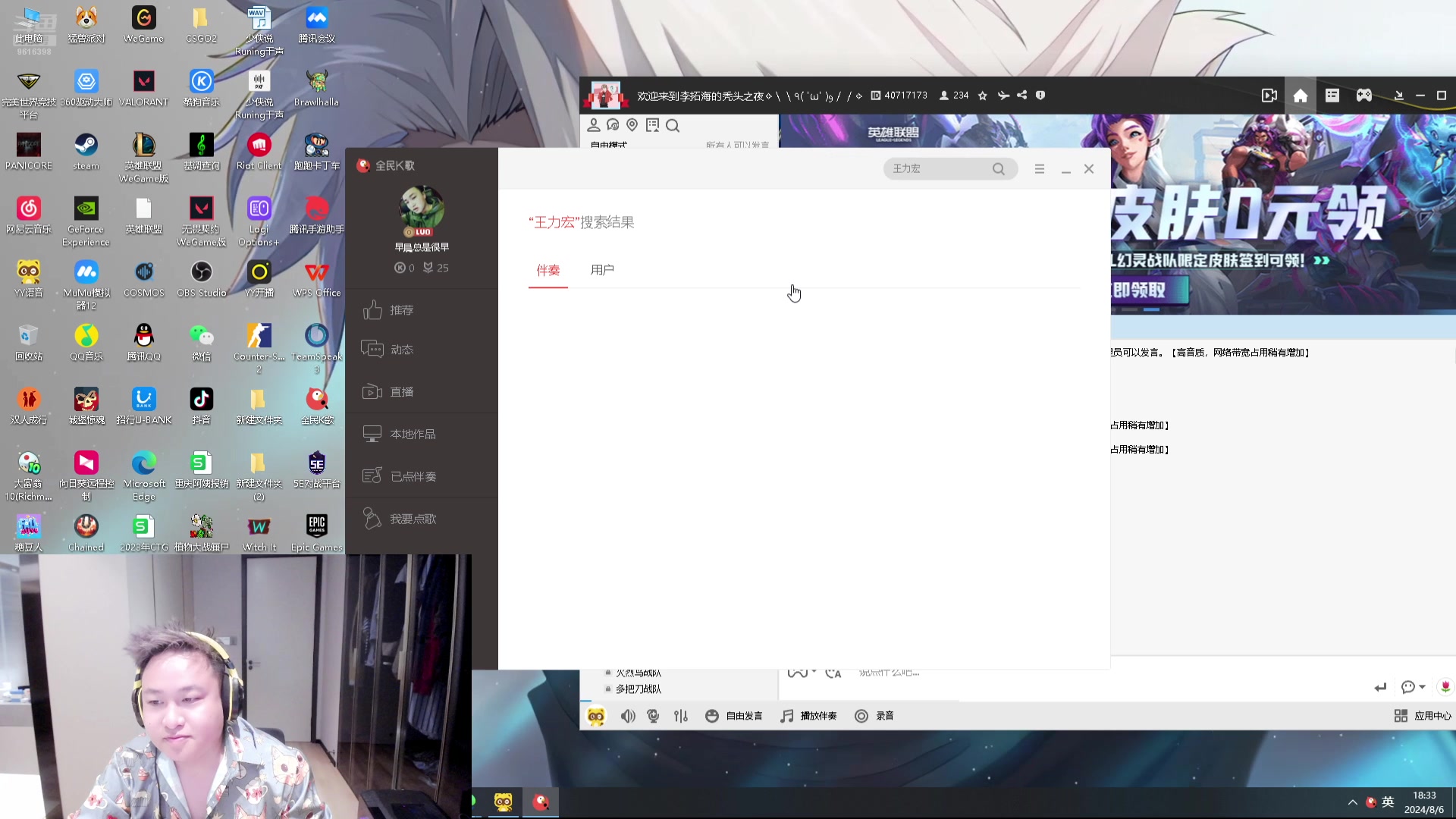Open 应用中心 in YY bottom bar
1456x819 pixels.
click(x=1423, y=717)
